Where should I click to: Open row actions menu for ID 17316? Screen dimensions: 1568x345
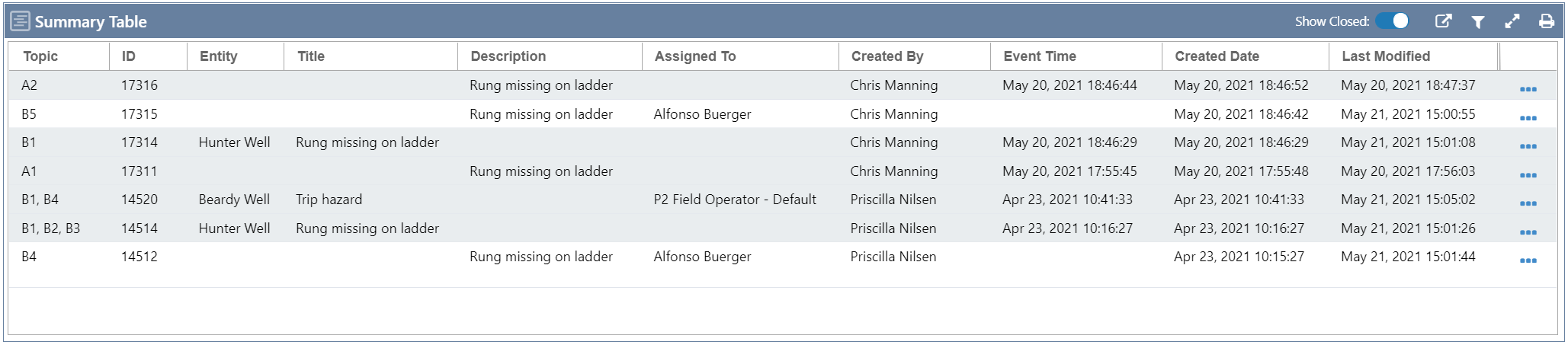1528,89
